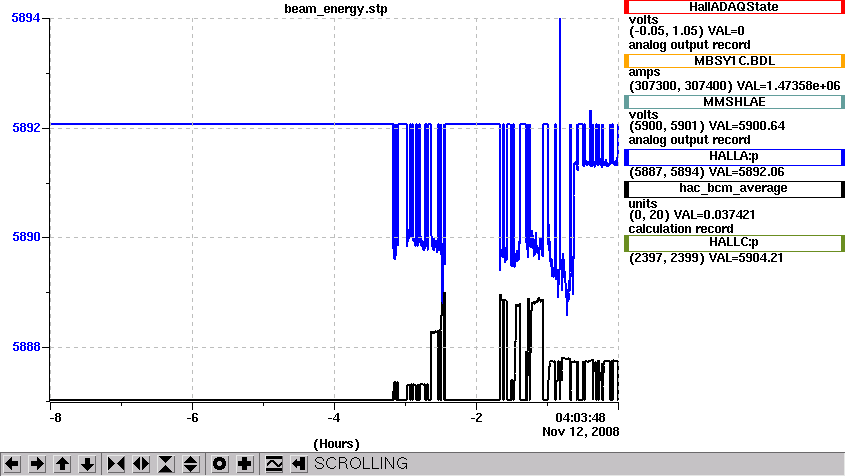Select the hac_bcm_average curve legend
Screen dimensions: 845x476
pyautogui.click(x=734, y=189)
